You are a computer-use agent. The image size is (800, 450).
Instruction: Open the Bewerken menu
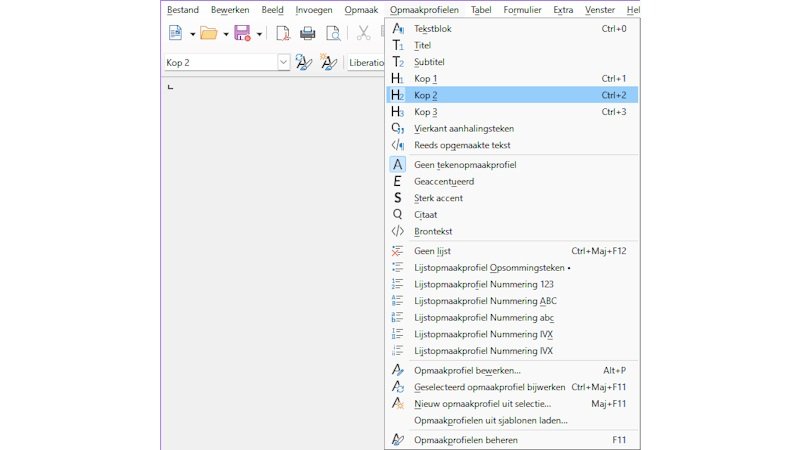click(x=230, y=10)
